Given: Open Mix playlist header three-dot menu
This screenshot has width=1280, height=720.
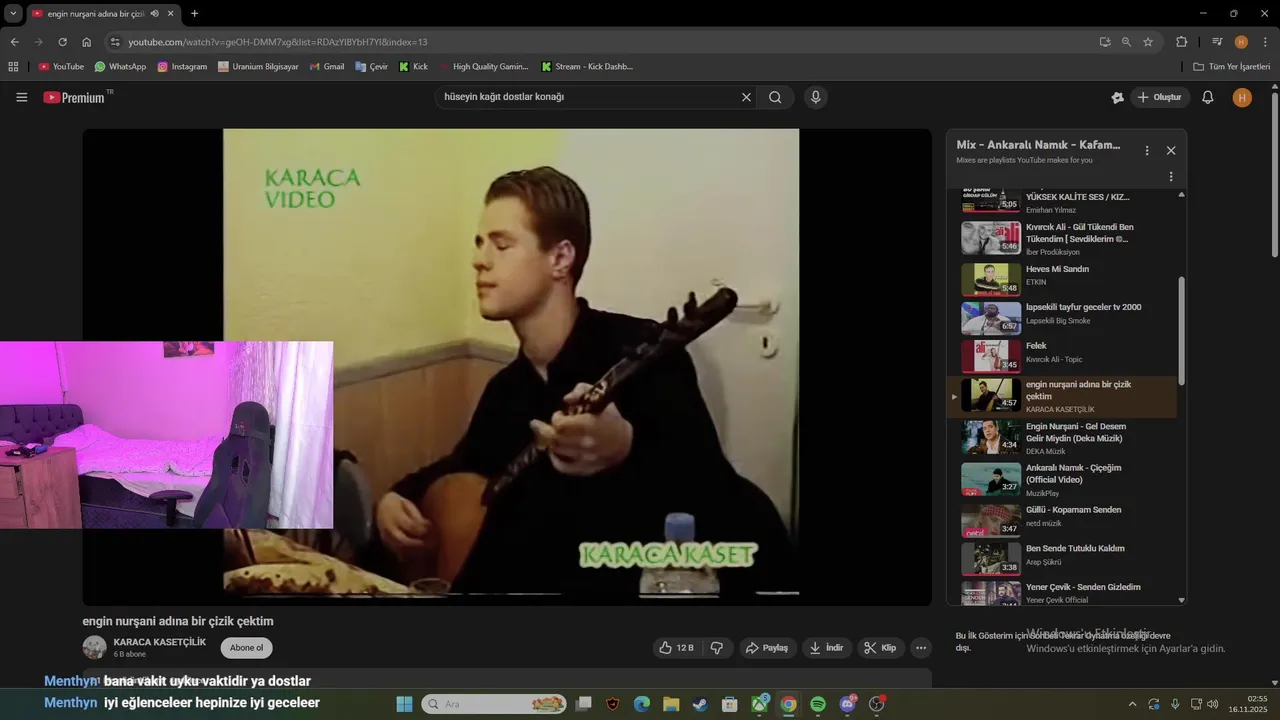Looking at the screenshot, I should (1147, 151).
